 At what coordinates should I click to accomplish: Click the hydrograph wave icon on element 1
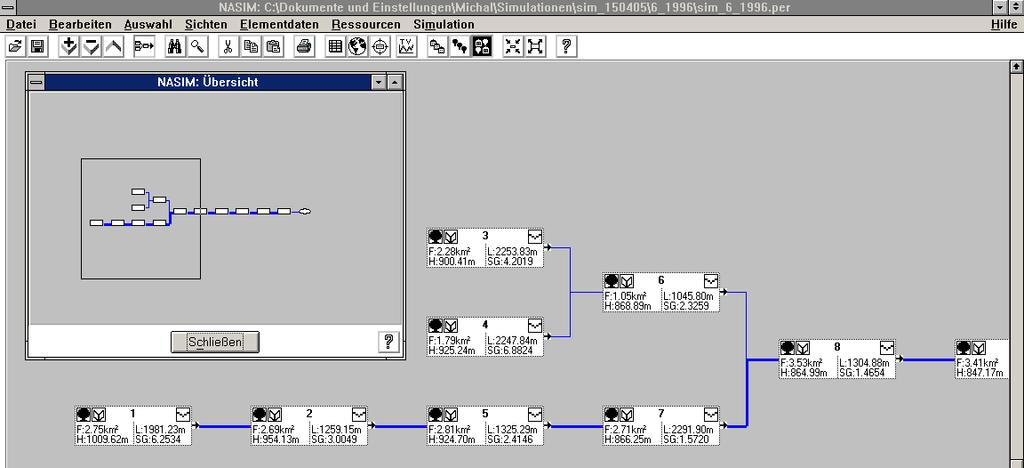click(x=183, y=414)
